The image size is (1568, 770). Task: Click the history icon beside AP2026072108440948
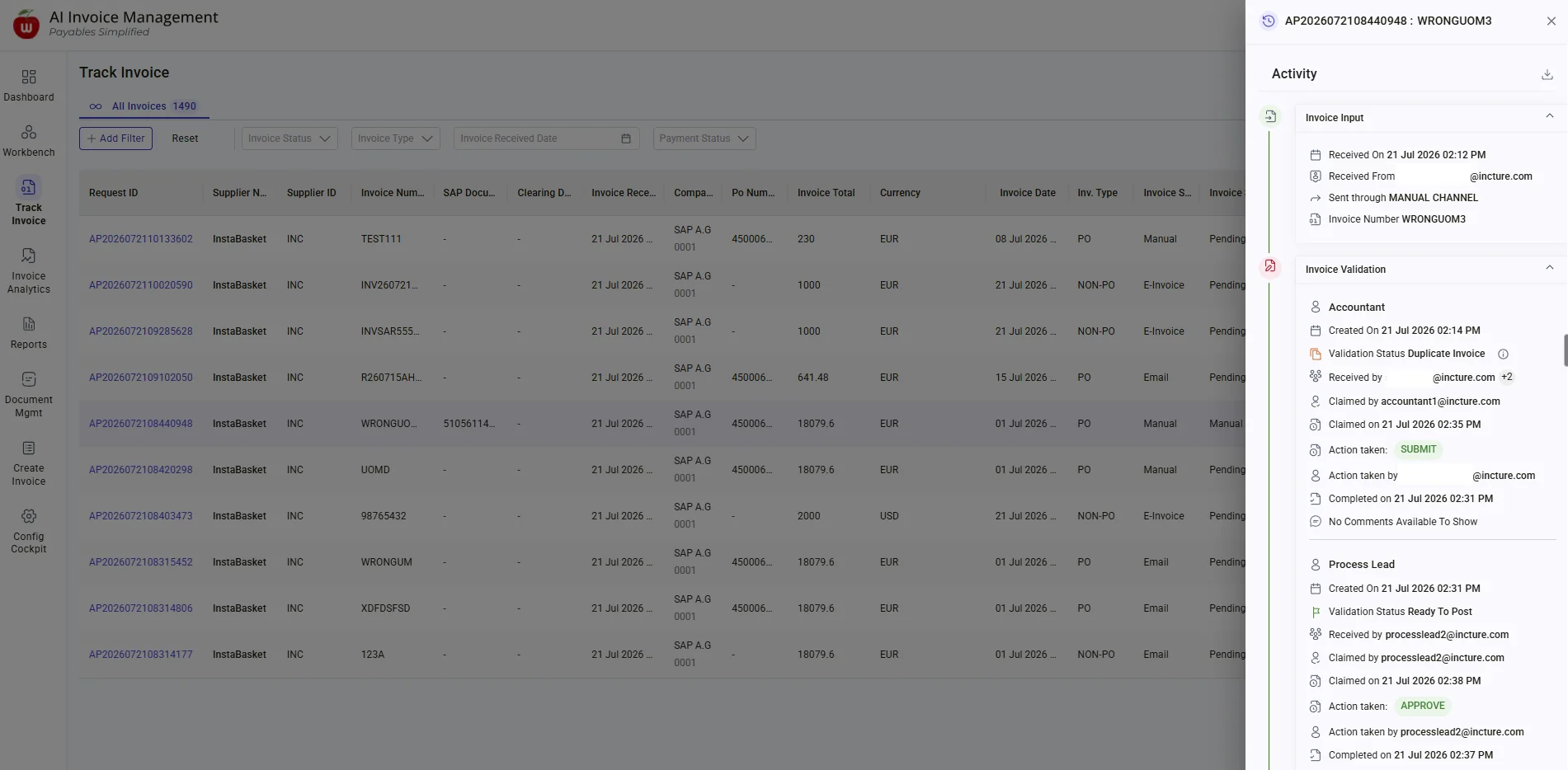pyautogui.click(x=1269, y=21)
